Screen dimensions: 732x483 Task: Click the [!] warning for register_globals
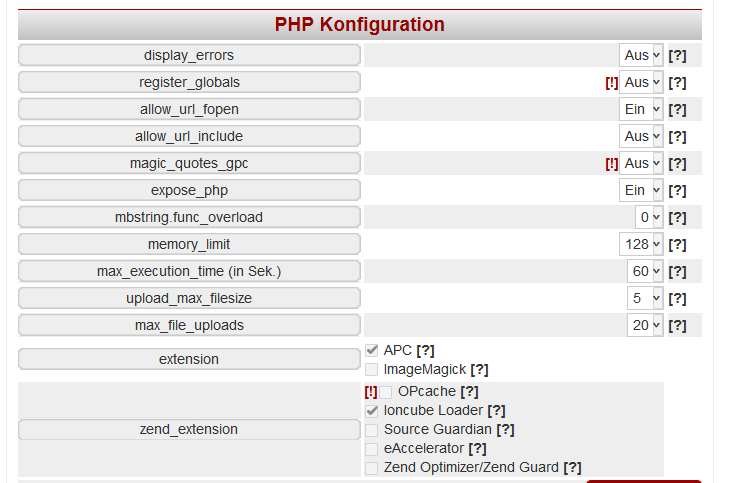click(x=612, y=83)
